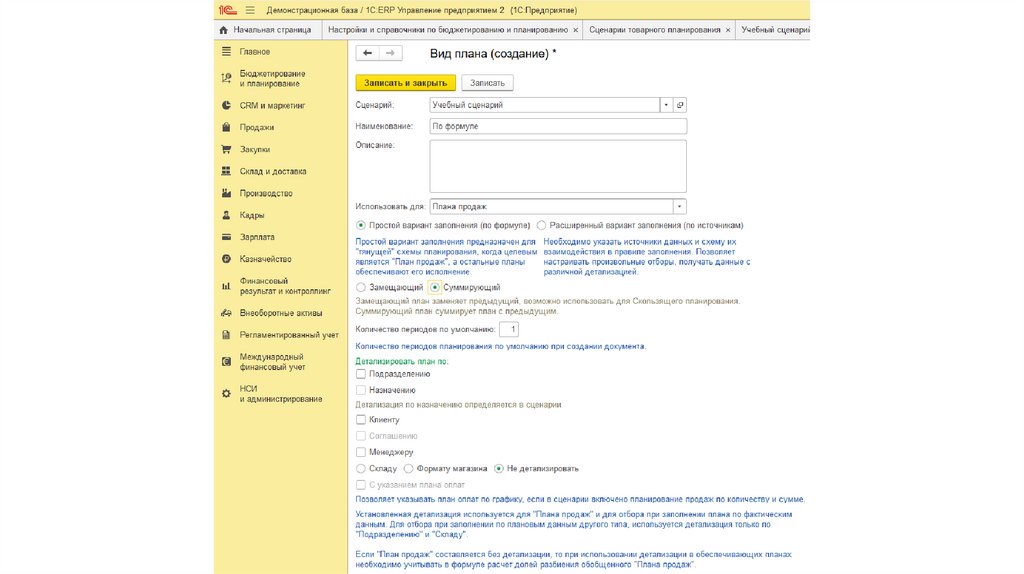Tick the Менеджеру checkbox

click(x=361, y=452)
